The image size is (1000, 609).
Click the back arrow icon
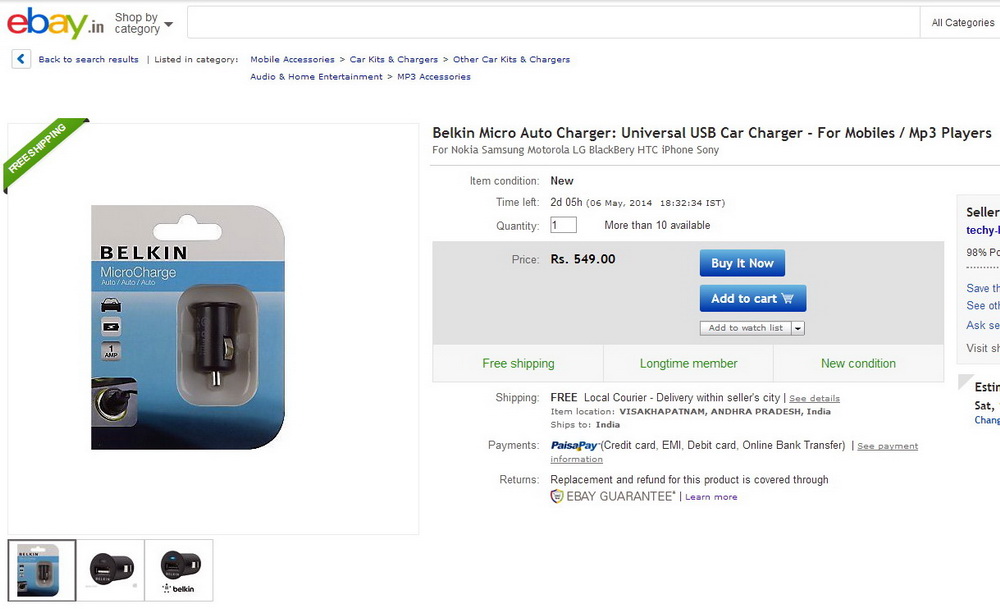tap(21, 59)
